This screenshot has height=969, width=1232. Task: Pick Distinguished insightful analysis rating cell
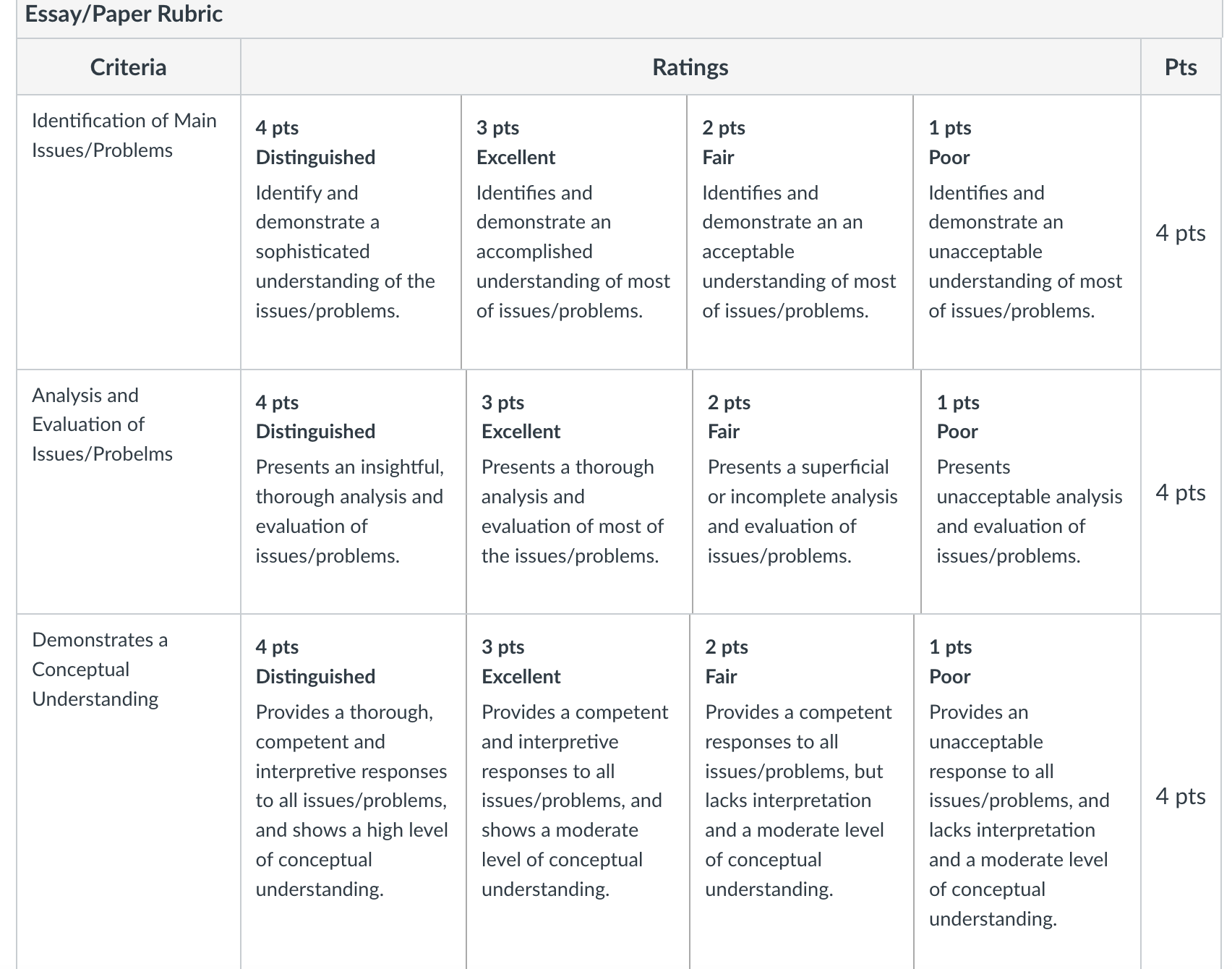354,492
